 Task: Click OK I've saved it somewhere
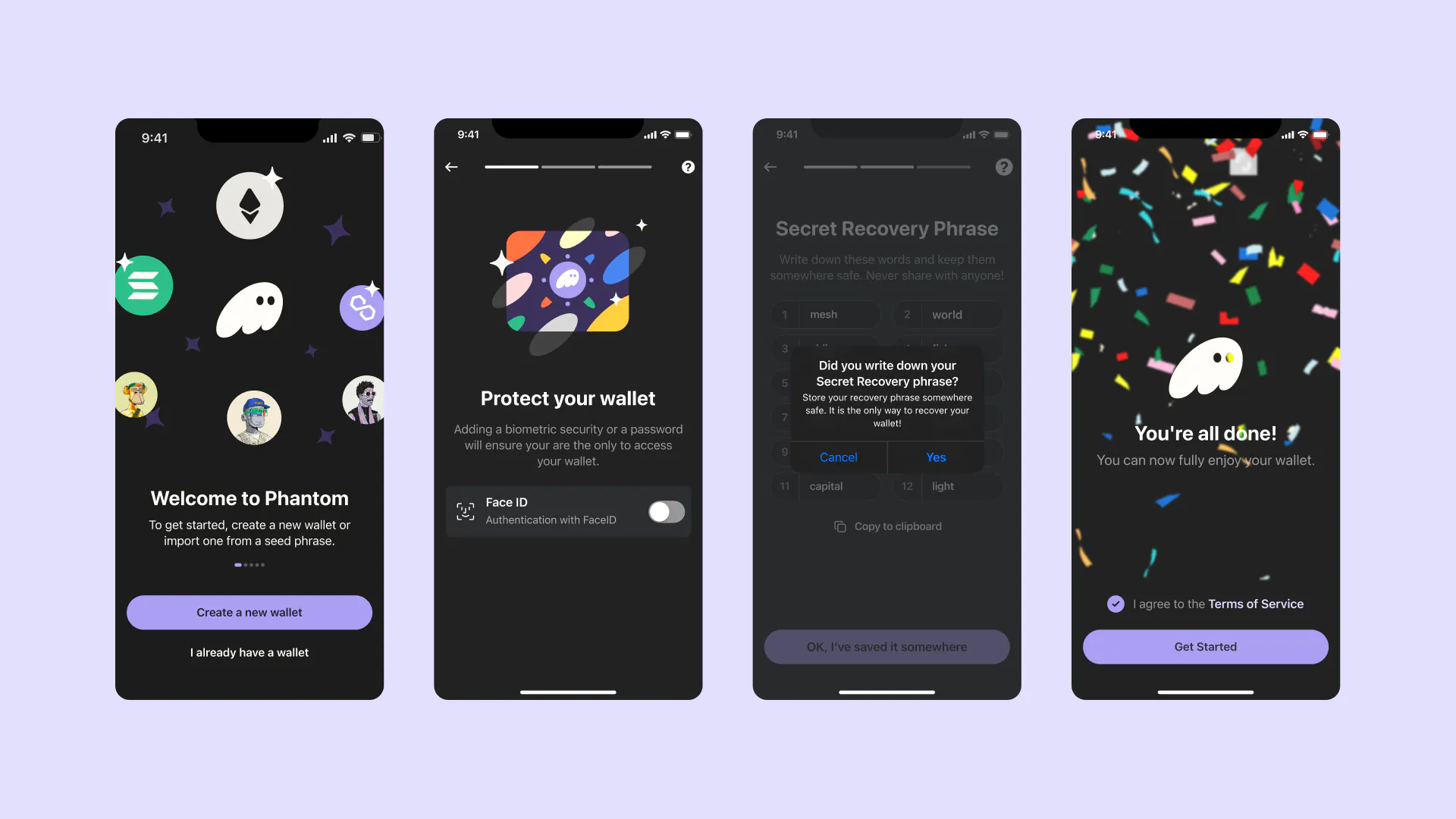click(886, 646)
